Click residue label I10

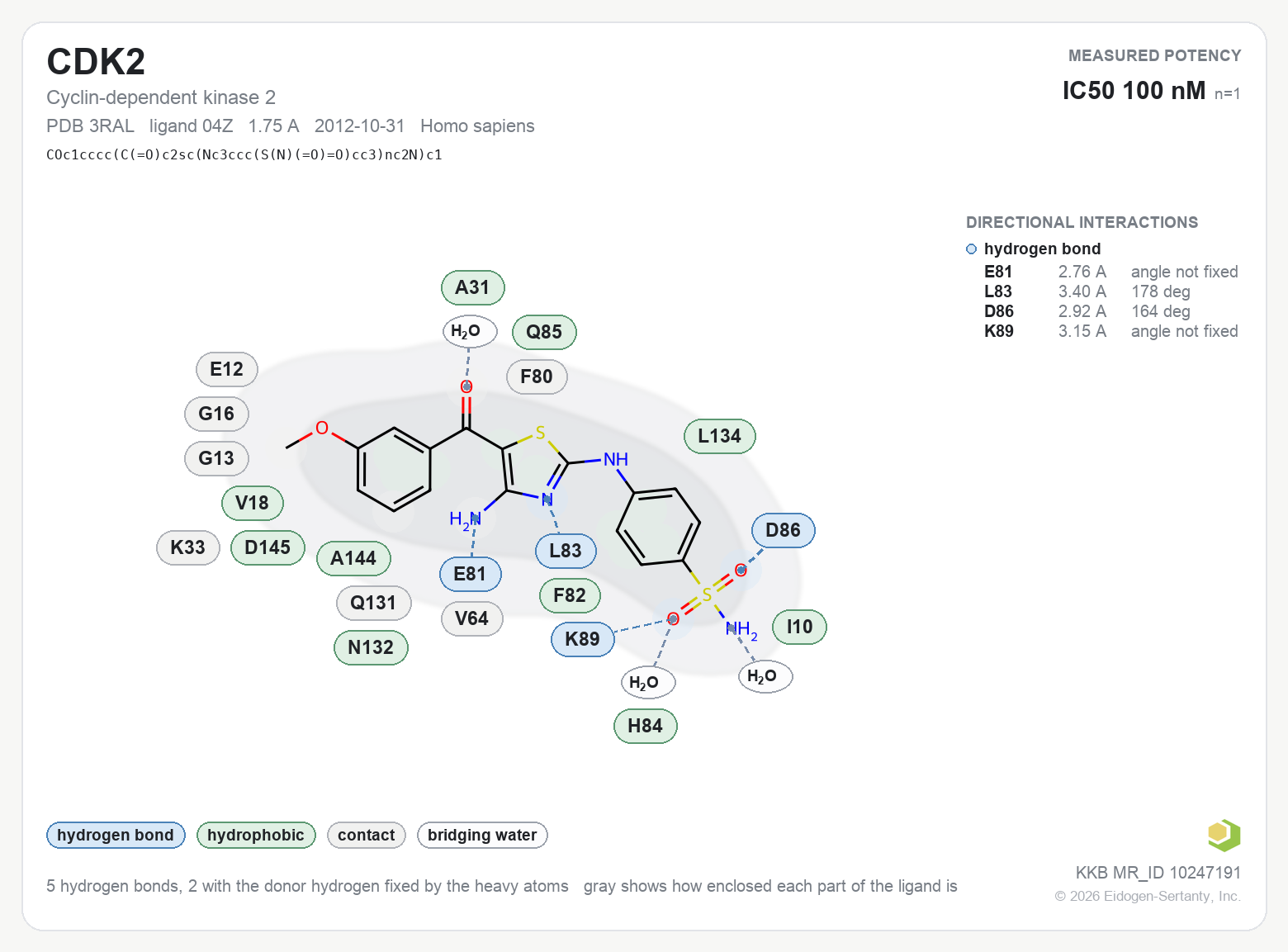799,627
